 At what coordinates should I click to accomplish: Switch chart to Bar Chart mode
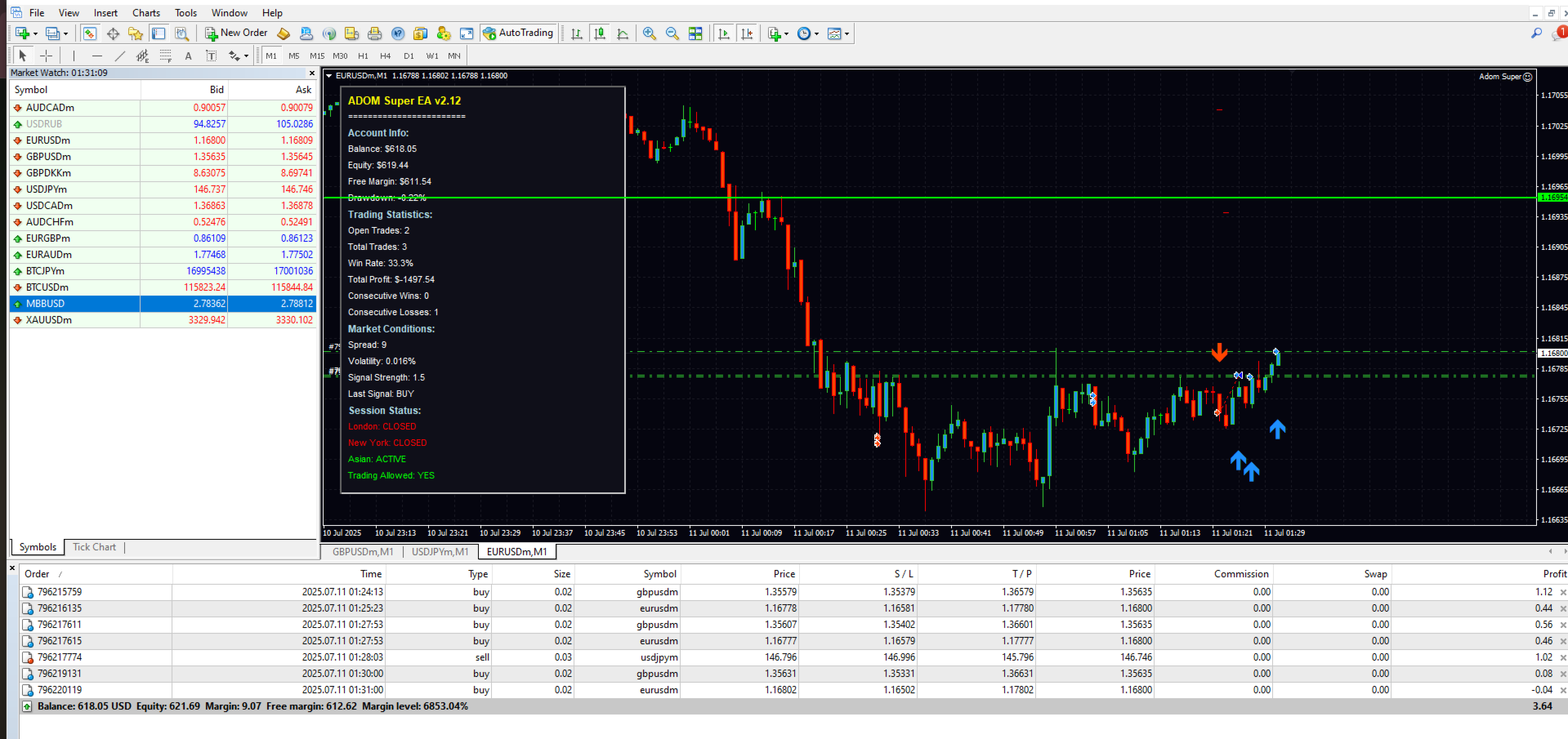point(577,33)
